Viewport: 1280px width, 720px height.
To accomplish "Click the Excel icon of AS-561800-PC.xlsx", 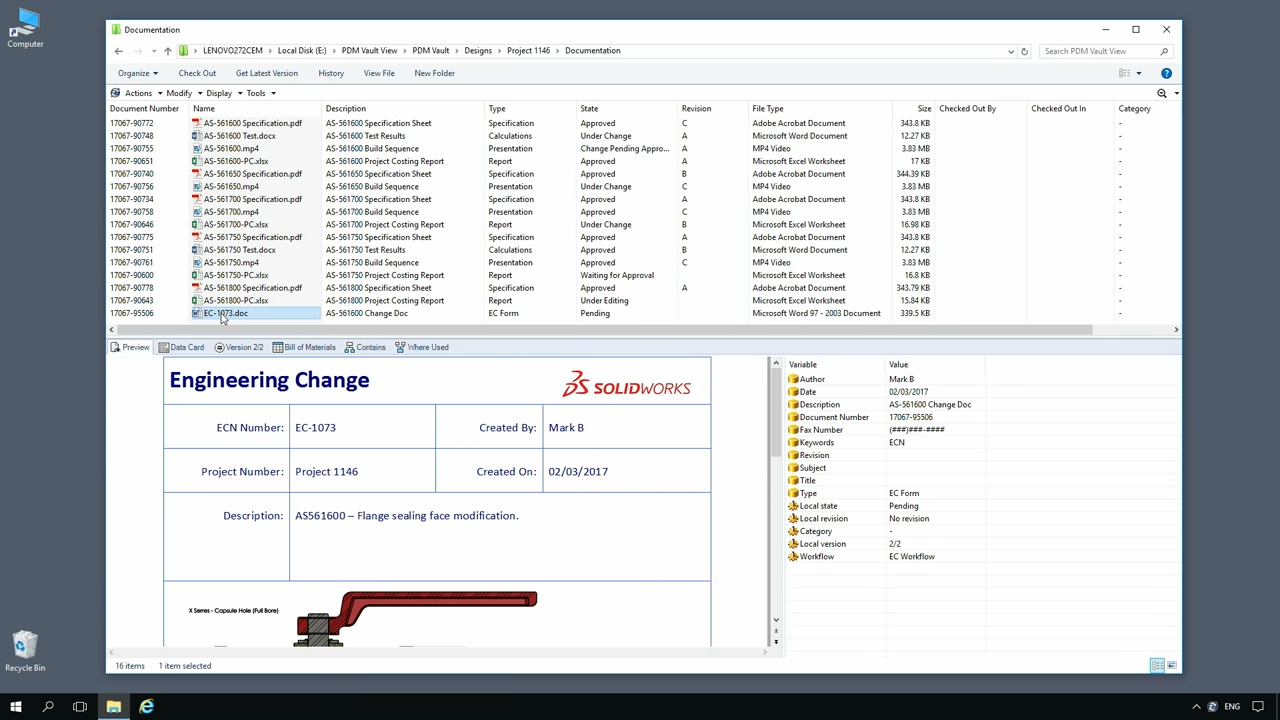I will coord(197,300).
